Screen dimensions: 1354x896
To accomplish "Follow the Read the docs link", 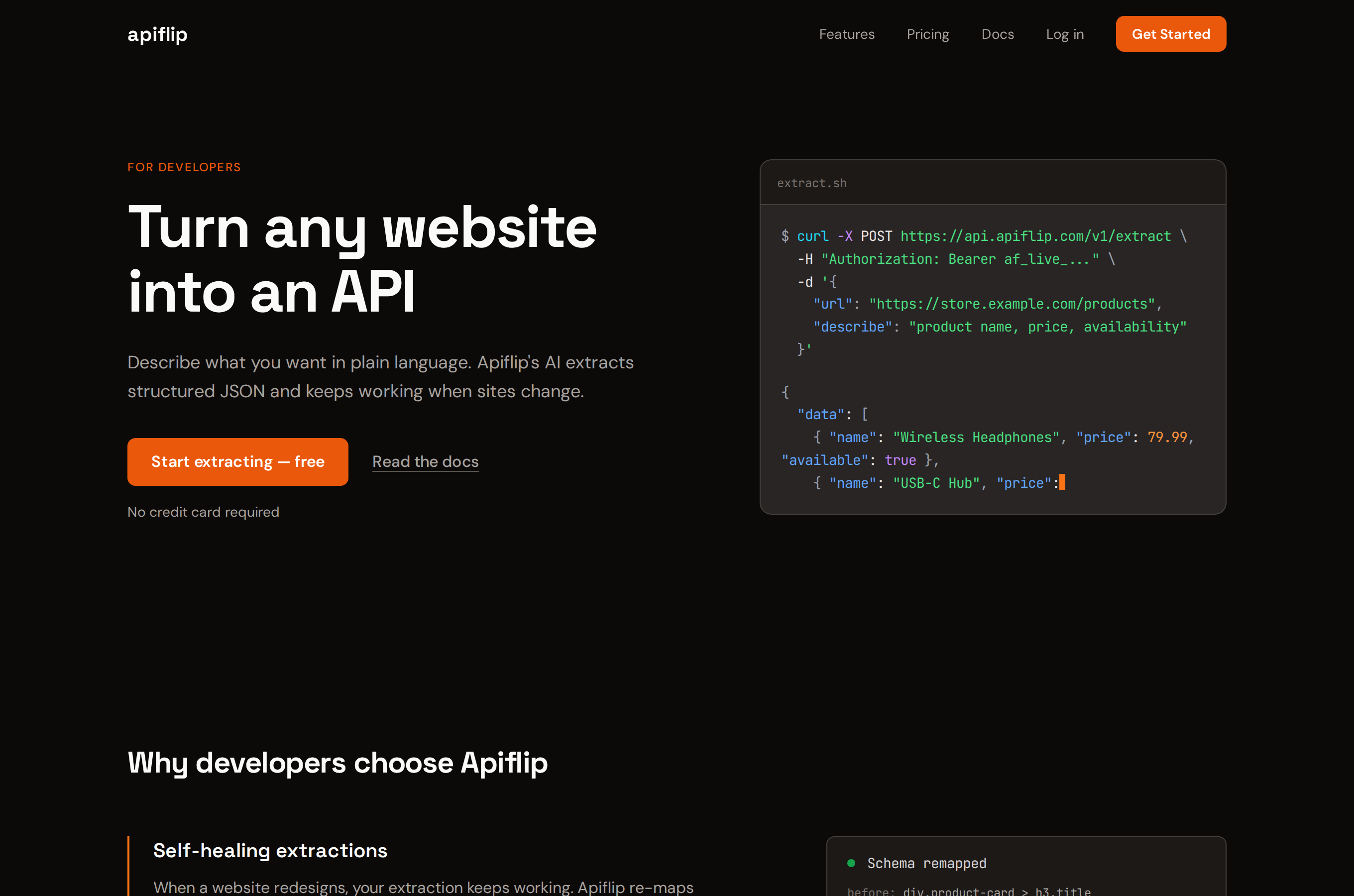I will [426, 462].
